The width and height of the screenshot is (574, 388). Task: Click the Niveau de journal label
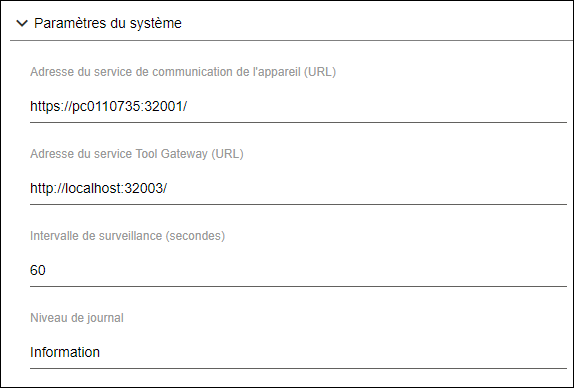[x=77, y=318]
